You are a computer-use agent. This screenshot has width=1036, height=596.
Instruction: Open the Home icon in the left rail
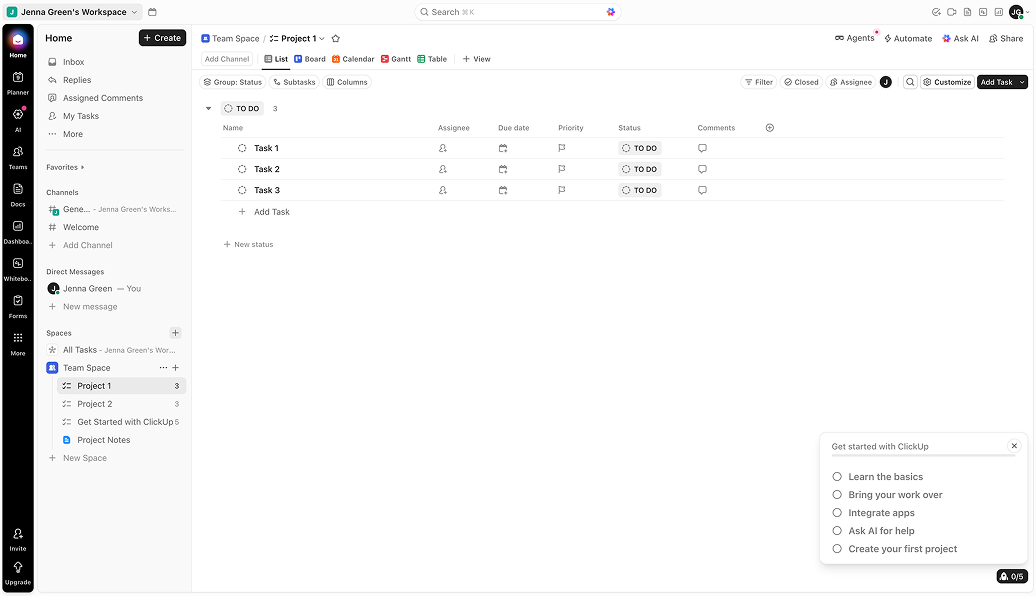click(18, 40)
